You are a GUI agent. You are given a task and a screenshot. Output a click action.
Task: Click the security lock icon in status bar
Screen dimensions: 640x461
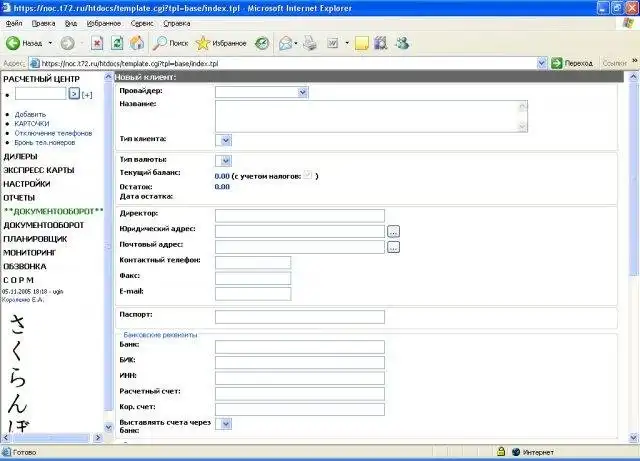click(501, 452)
